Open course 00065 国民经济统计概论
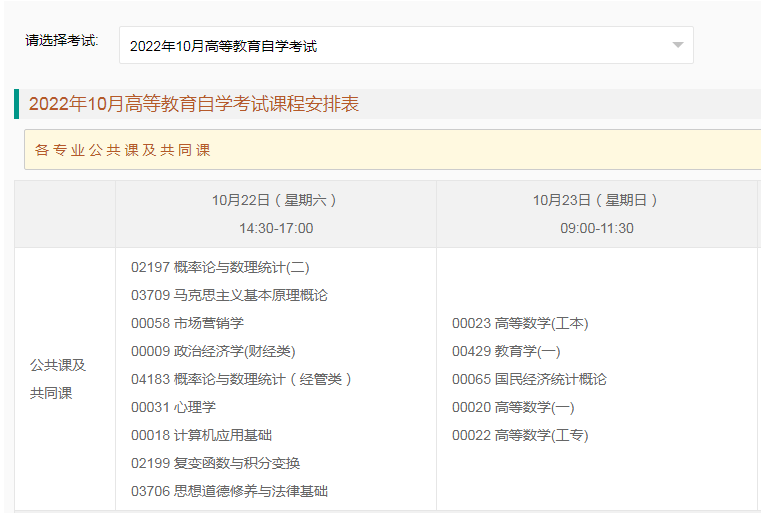This screenshot has width=761, height=513. pyautogui.click(x=529, y=379)
